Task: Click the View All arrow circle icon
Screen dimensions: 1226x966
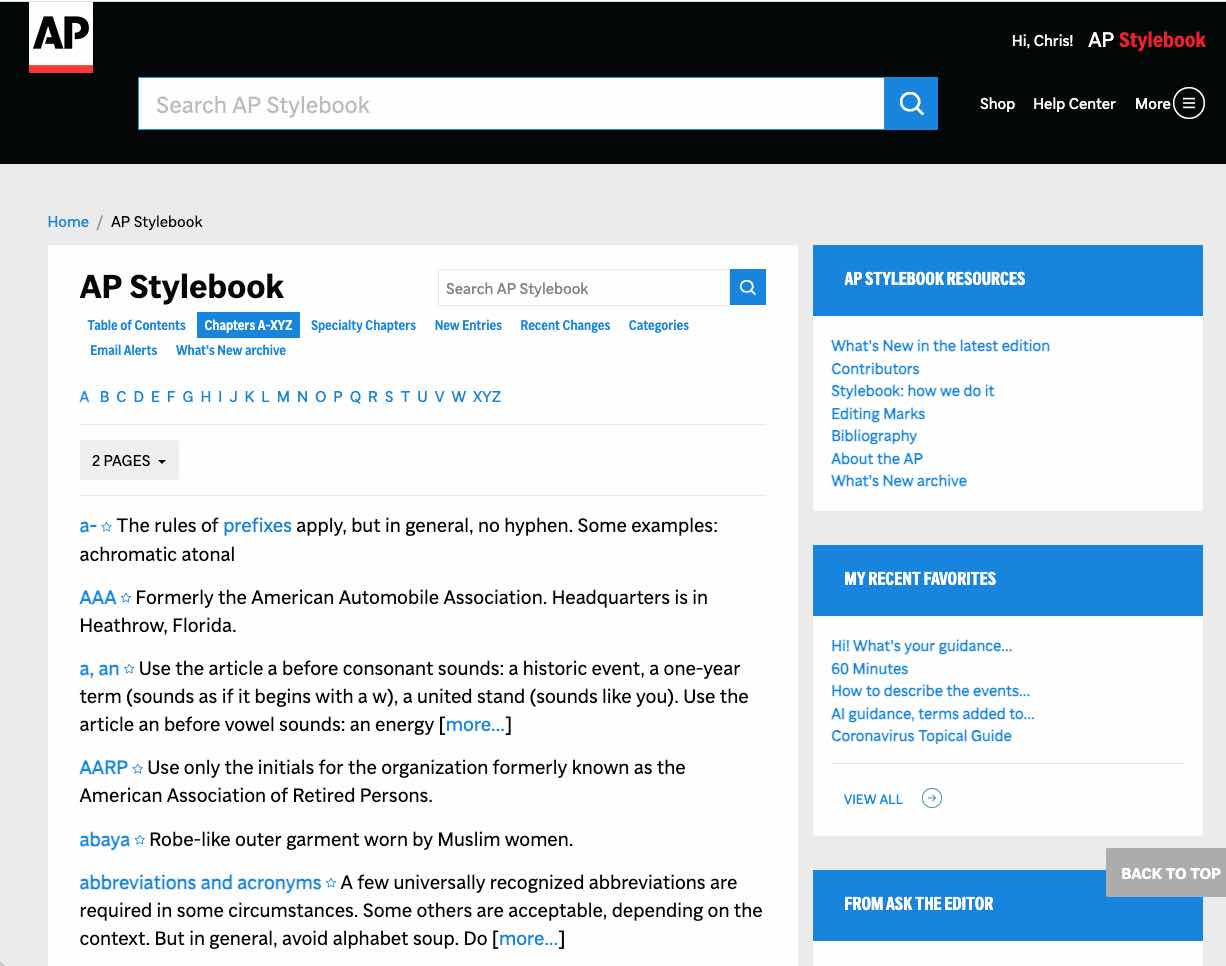Action: [931, 798]
